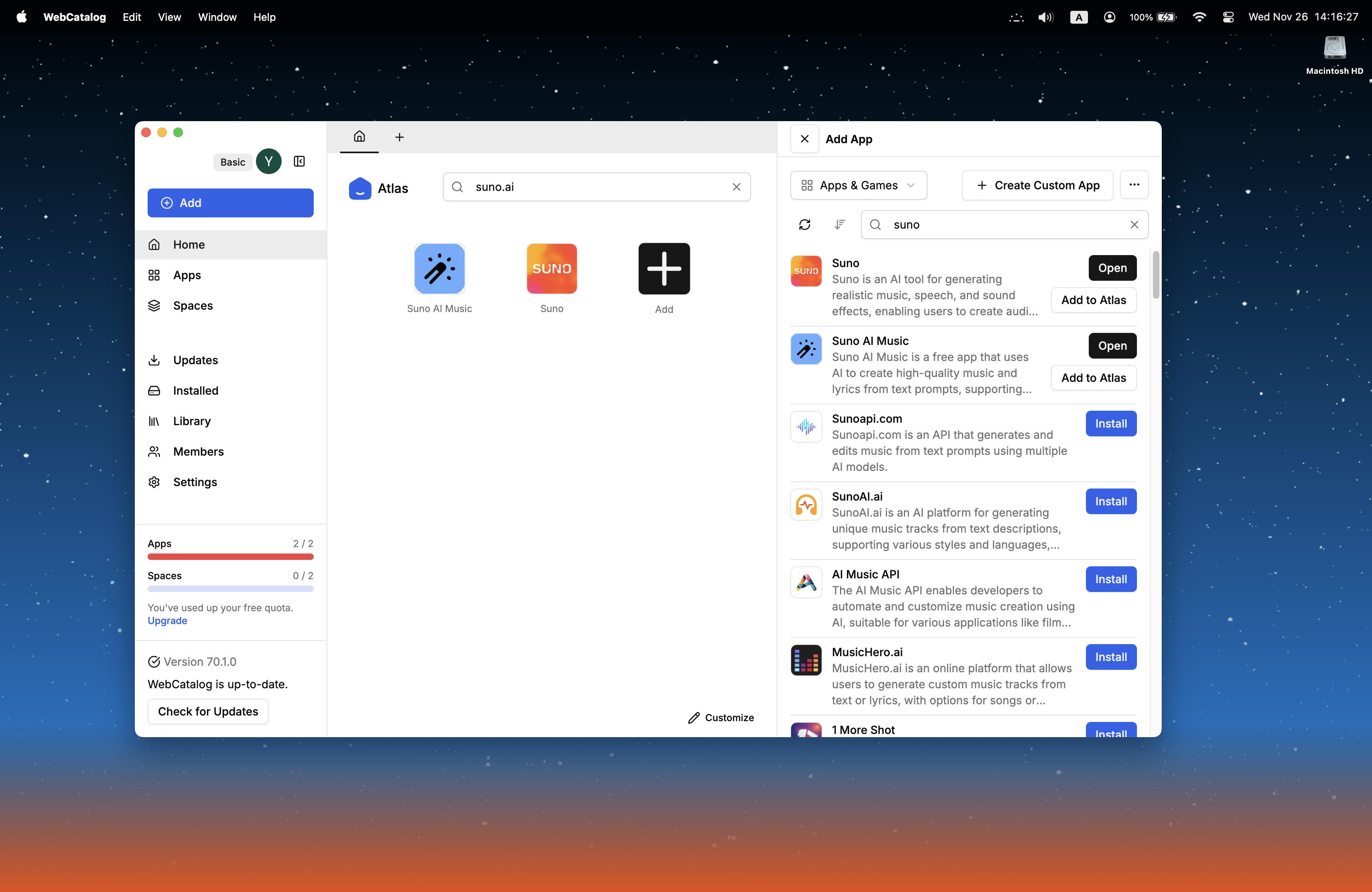Image resolution: width=1372 pixels, height=892 pixels.
Task: Close the Add App panel
Action: tap(805, 139)
